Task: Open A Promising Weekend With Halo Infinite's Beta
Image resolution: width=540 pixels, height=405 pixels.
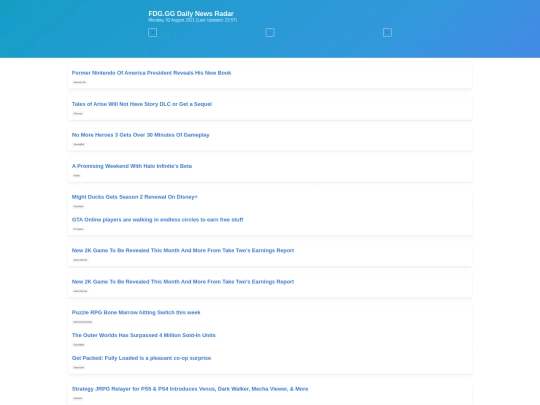Action: point(132,166)
